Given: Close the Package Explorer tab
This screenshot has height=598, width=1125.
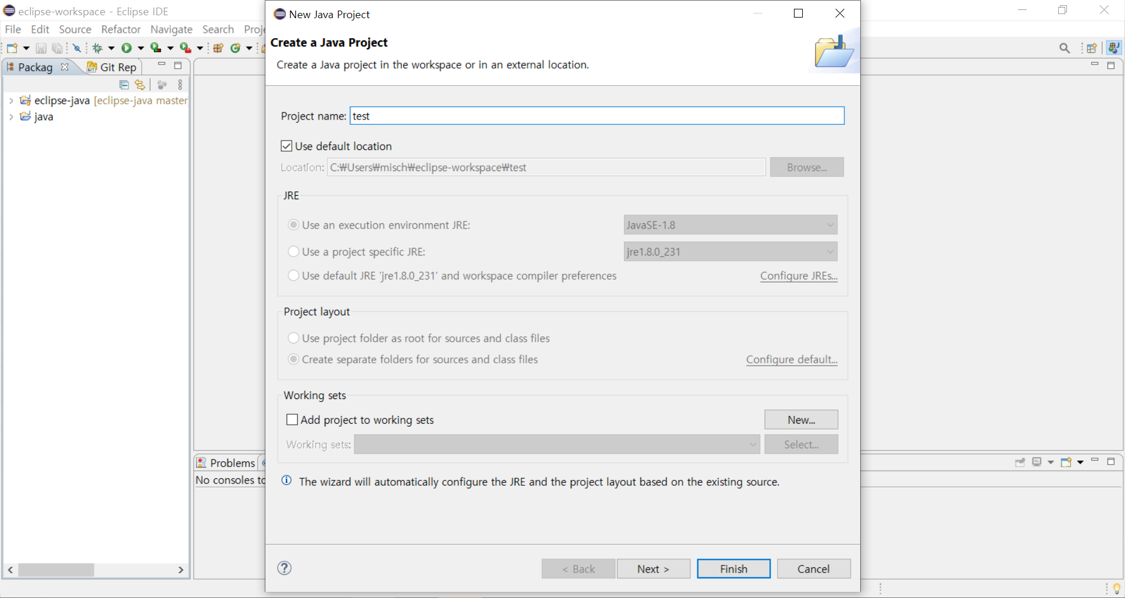Looking at the screenshot, I should [x=65, y=67].
